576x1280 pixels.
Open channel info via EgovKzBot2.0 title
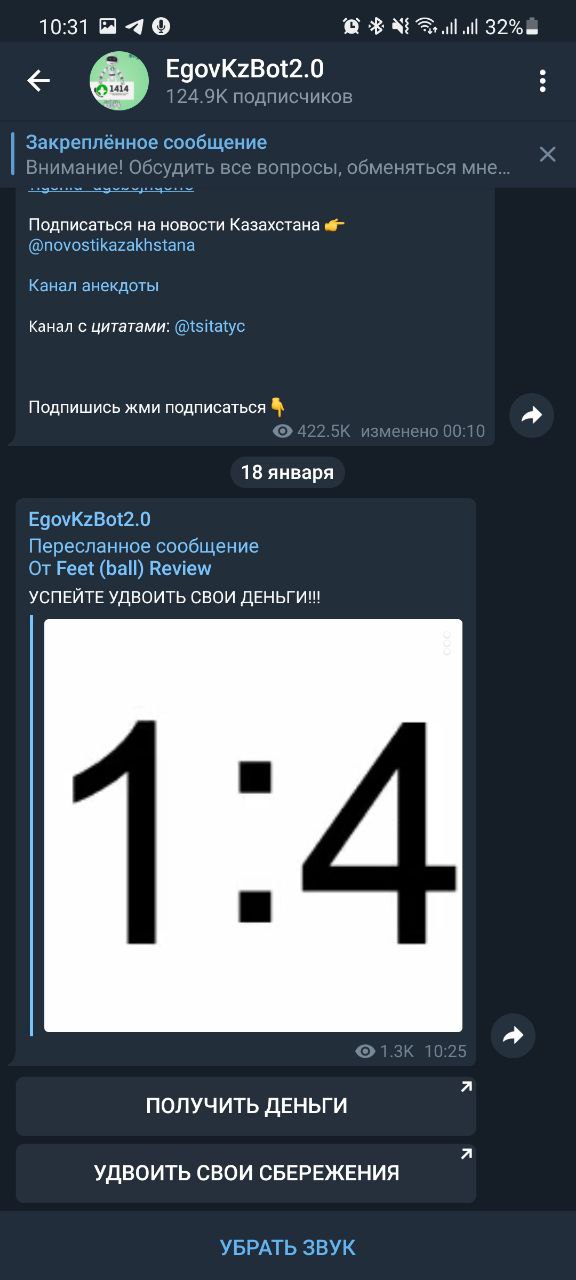(x=245, y=69)
